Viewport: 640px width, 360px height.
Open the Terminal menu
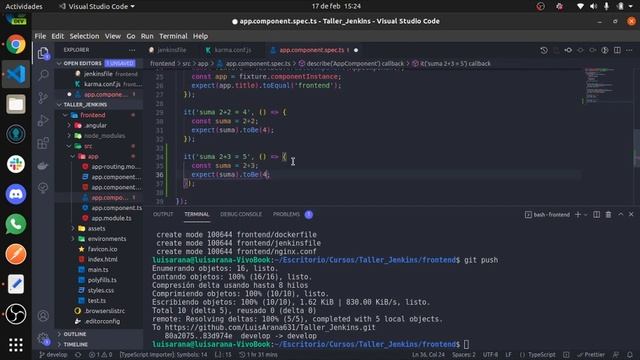pyautogui.click(x=173, y=36)
